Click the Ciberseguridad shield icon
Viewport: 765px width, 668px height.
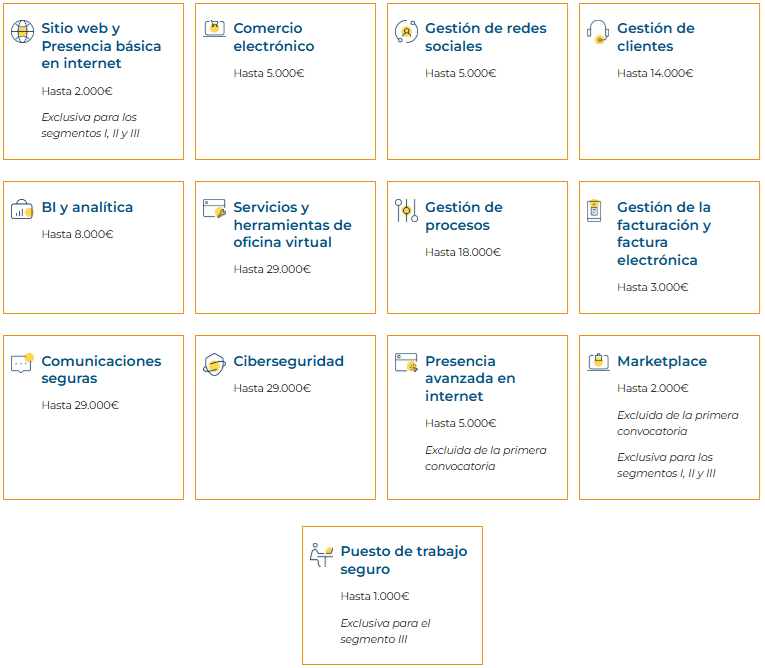(x=214, y=364)
